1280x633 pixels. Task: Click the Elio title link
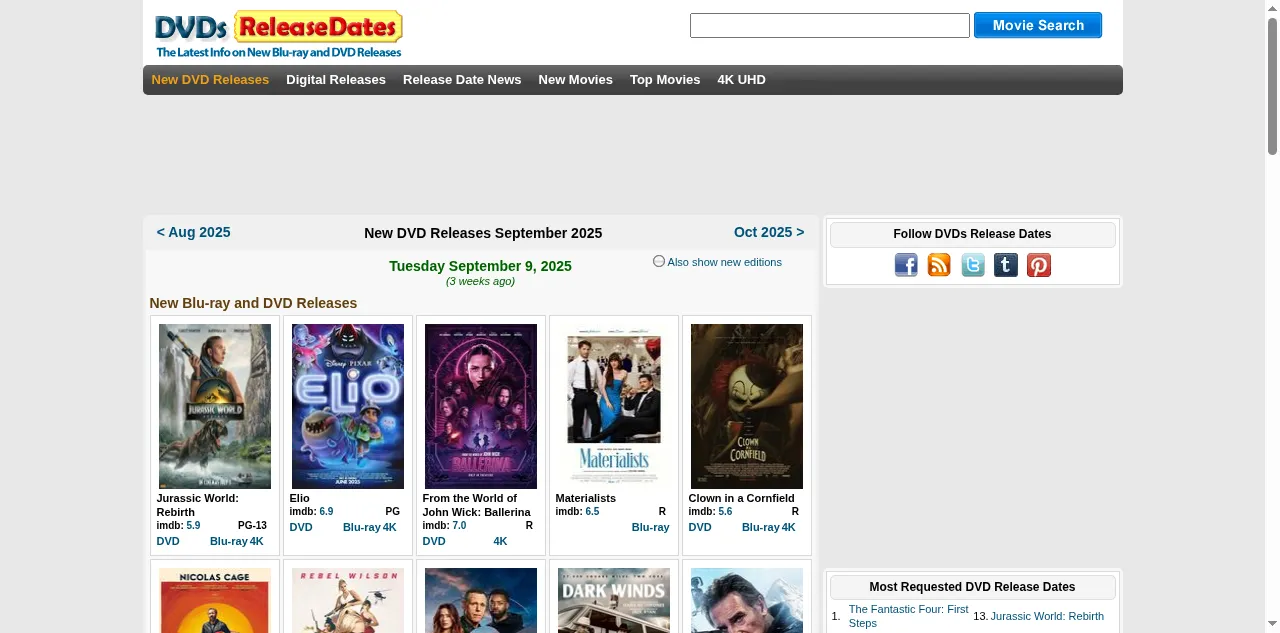[x=300, y=498]
